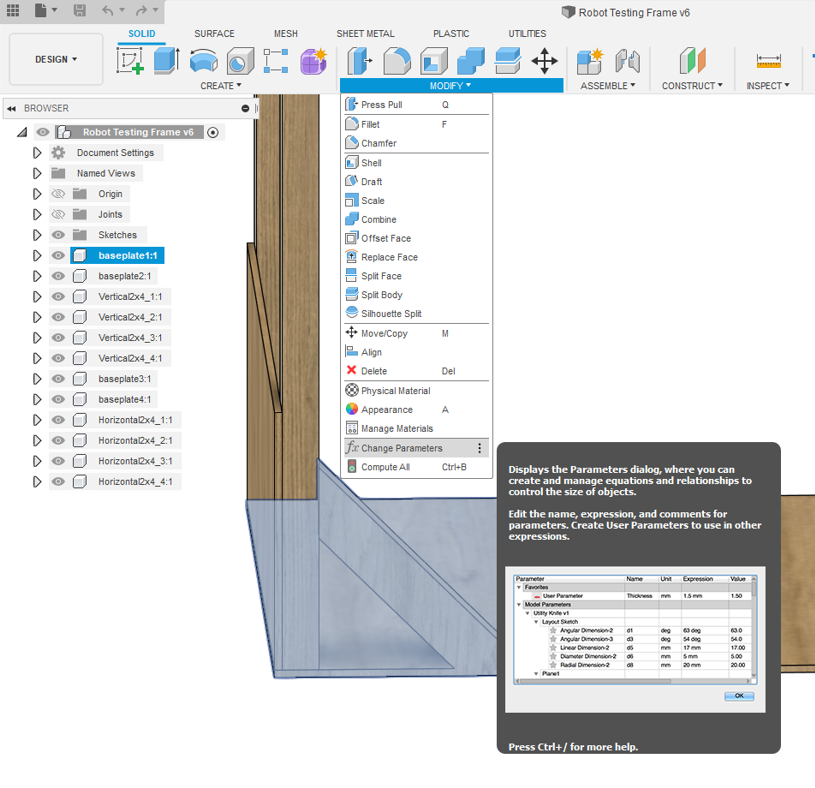Open the DESIGN workspace dropdown

(x=56, y=59)
